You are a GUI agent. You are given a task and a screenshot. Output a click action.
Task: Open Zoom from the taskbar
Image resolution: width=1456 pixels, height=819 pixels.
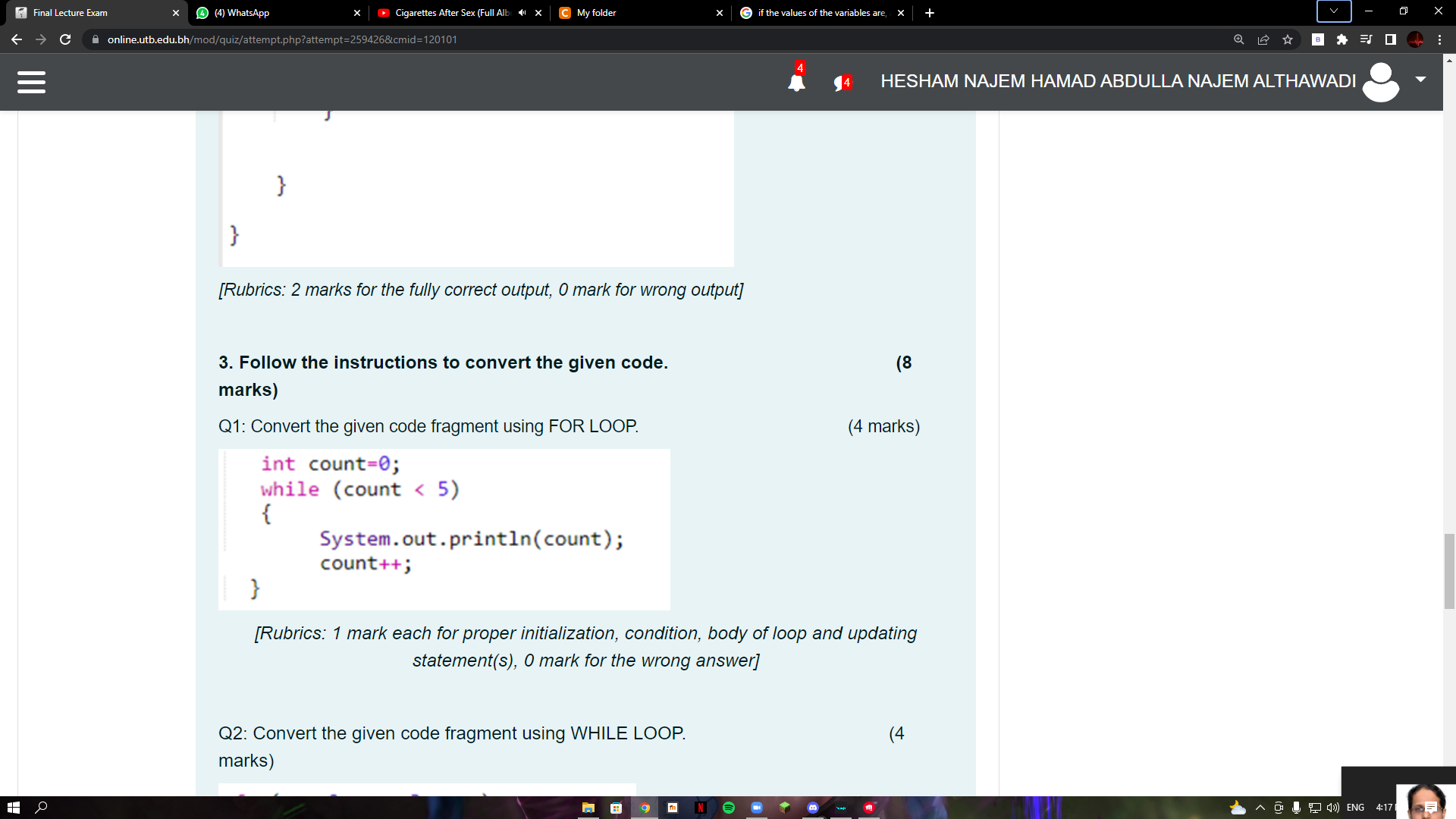tap(757, 808)
